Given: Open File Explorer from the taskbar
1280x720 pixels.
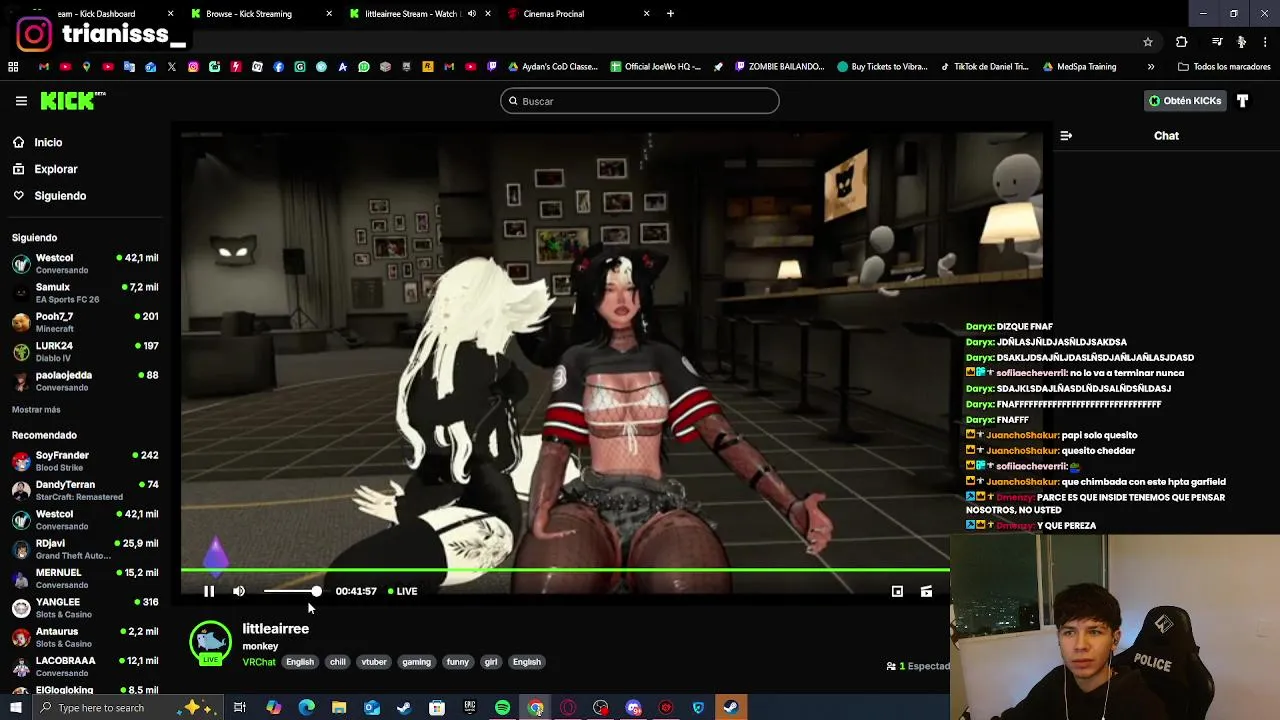Looking at the screenshot, I should (x=339, y=708).
